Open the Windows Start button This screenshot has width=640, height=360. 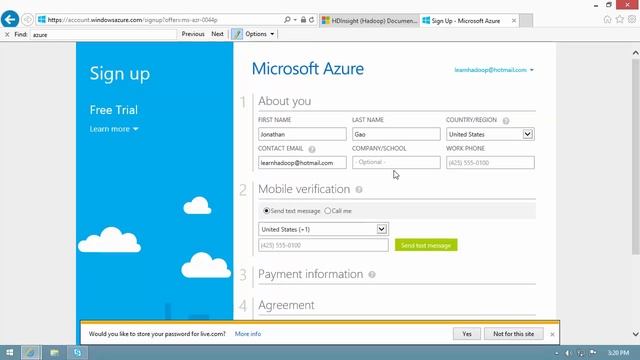[x=9, y=352]
